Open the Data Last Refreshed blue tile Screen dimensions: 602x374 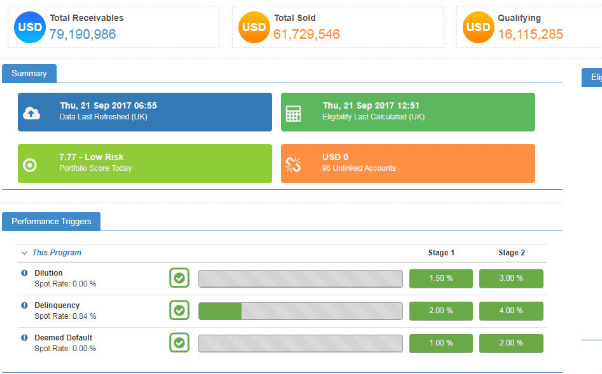click(x=145, y=112)
